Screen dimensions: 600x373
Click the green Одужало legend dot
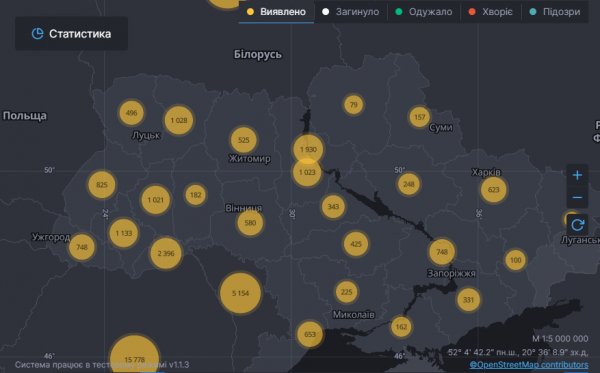coord(398,12)
